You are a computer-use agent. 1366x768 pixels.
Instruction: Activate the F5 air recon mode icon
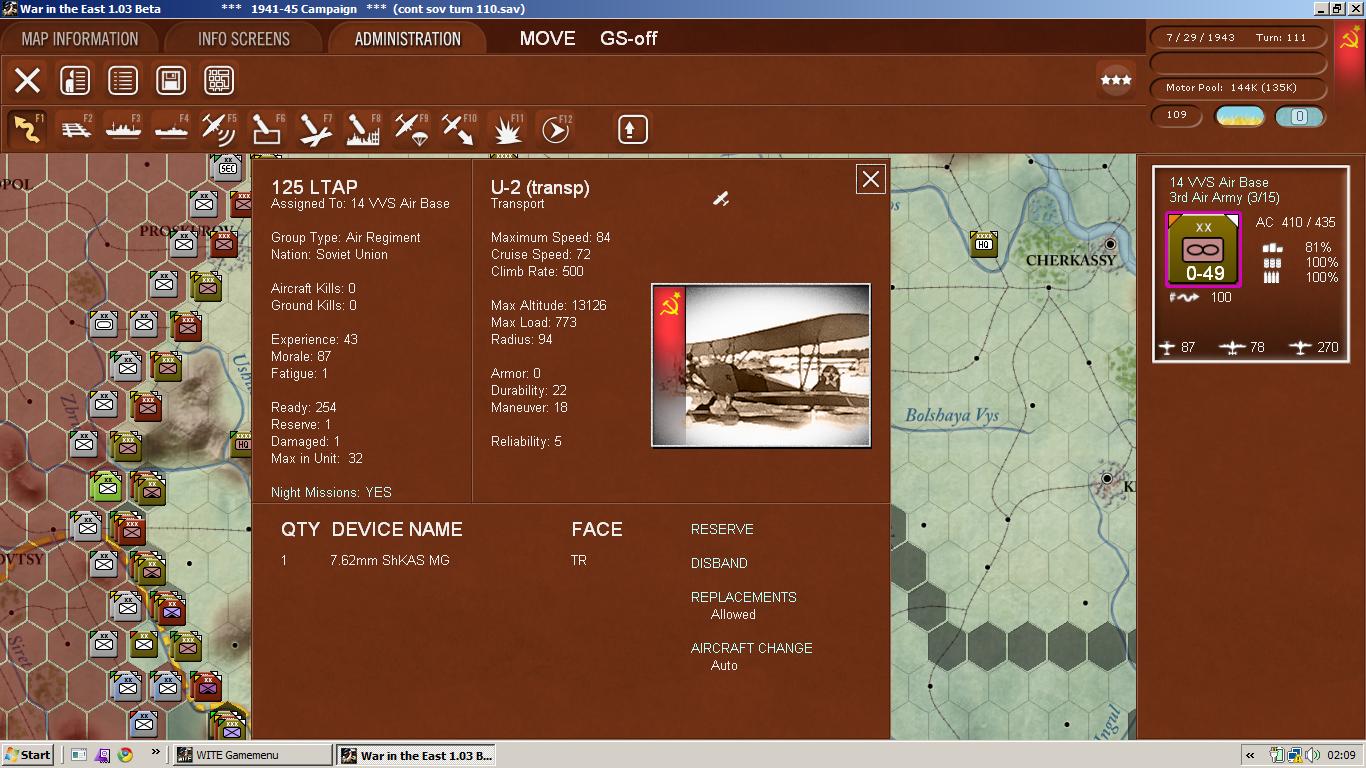(x=219, y=129)
